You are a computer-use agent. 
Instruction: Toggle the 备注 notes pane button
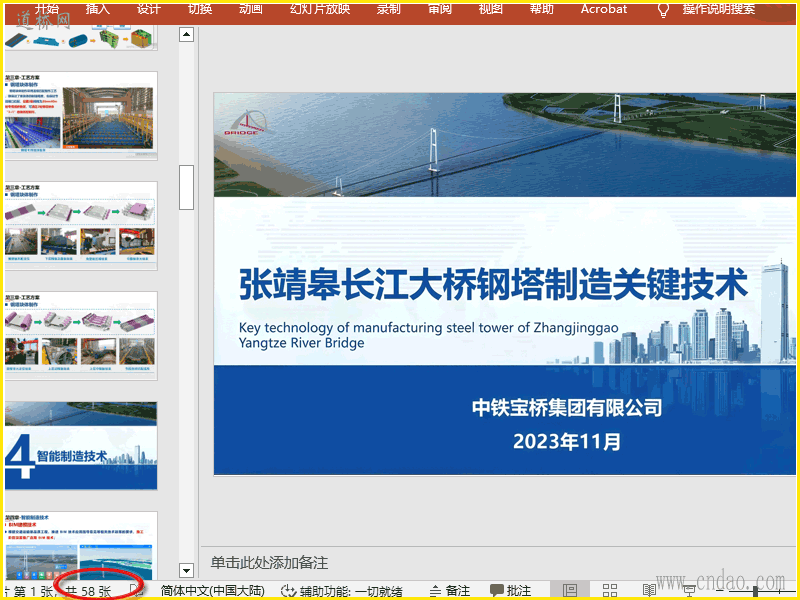(x=449, y=591)
